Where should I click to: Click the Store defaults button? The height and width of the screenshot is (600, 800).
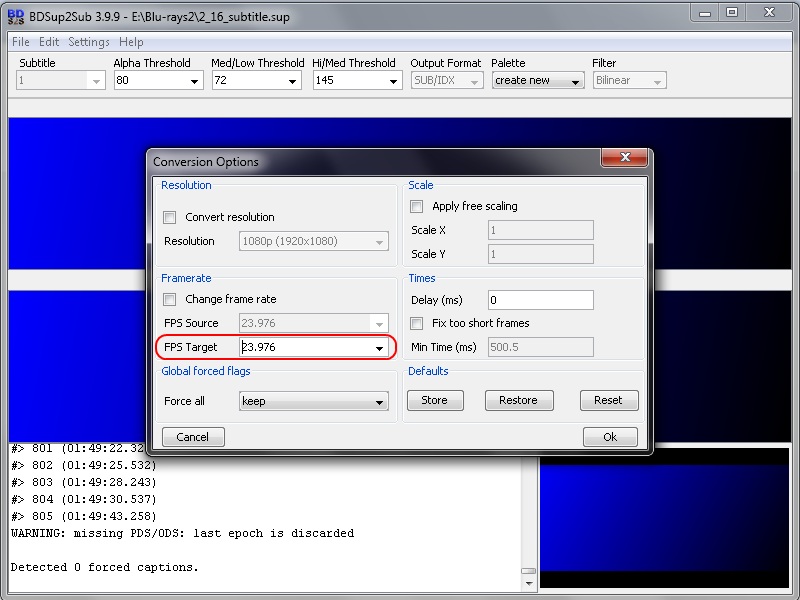pyautogui.click(x=435, y=401)
